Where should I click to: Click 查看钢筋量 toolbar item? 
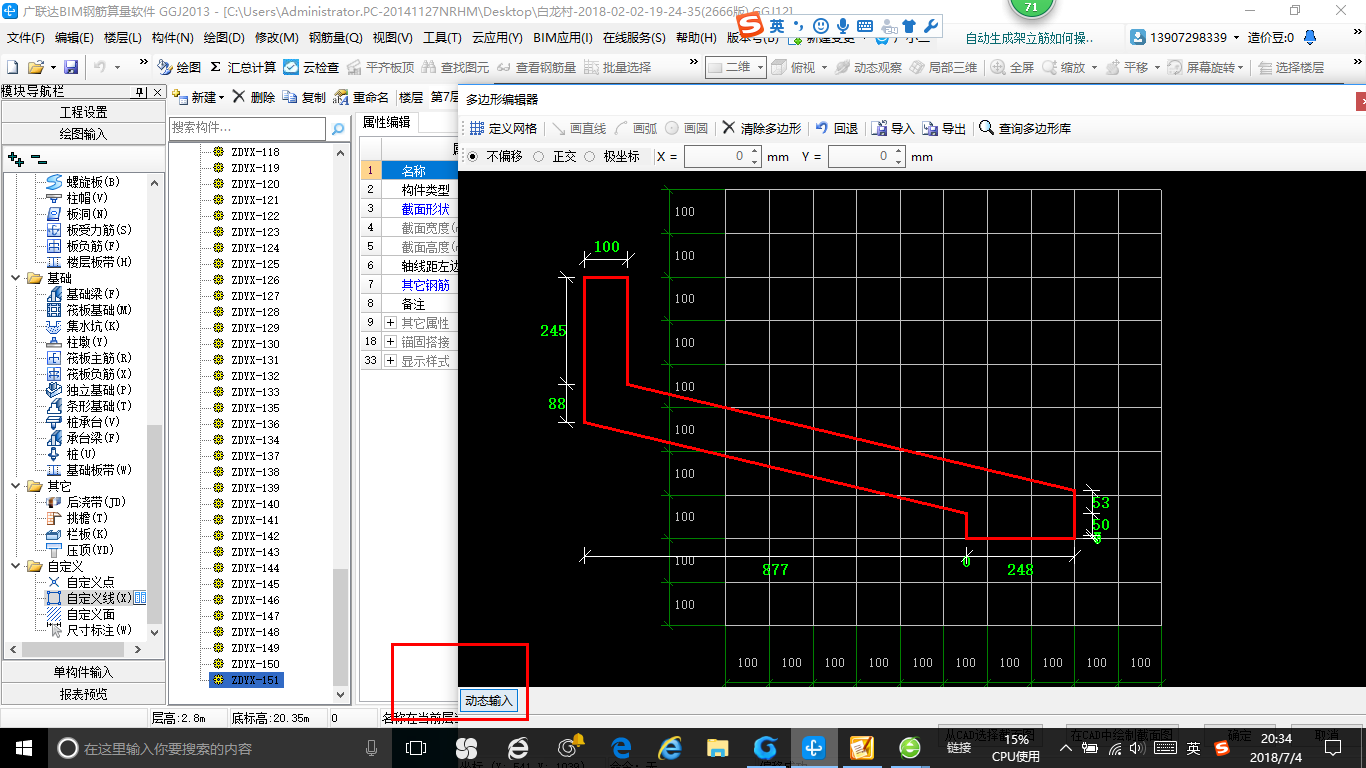(x=536, y=67)
